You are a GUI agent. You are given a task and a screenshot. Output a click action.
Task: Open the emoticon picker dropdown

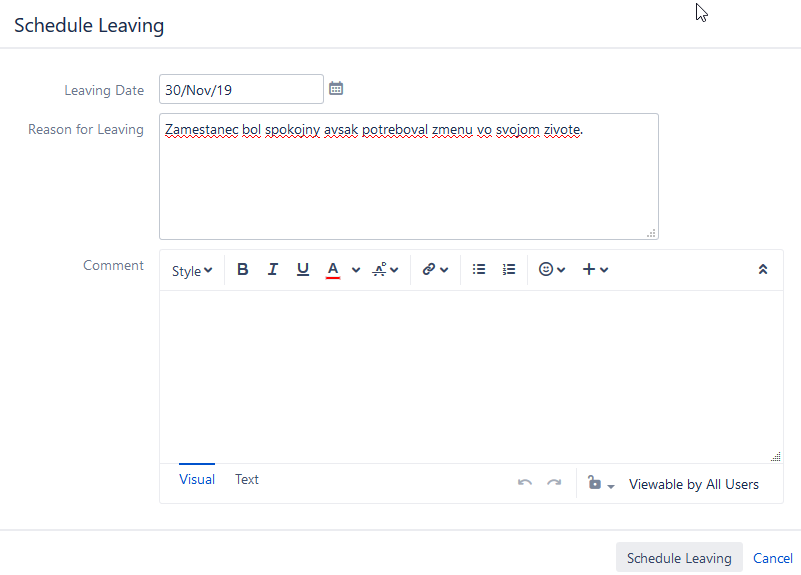552,270
